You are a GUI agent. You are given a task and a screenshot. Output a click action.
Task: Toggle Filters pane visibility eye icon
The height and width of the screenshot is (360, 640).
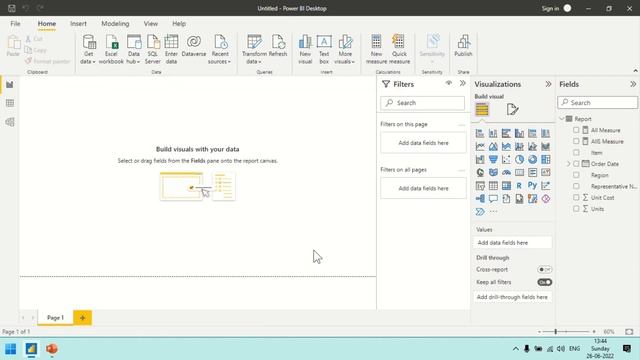[x=449, y=83]
